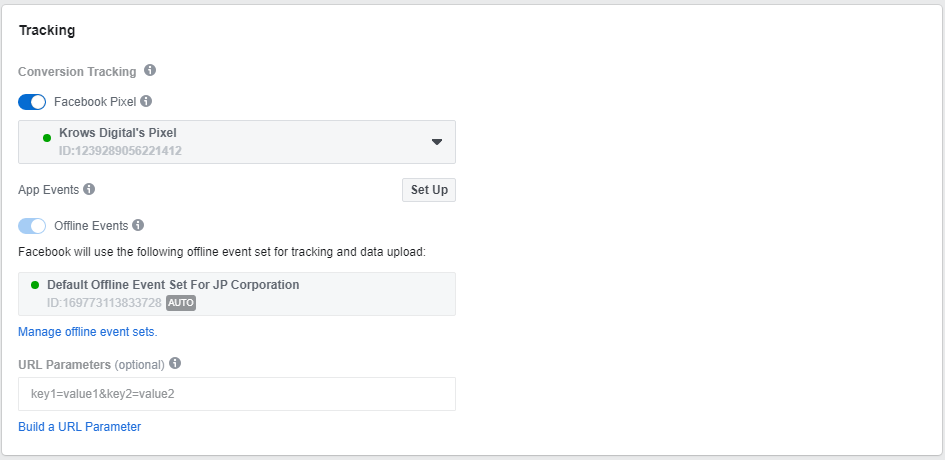Disable the Facebook Pixel toggle
945x460 pixels.
[32, 102]
